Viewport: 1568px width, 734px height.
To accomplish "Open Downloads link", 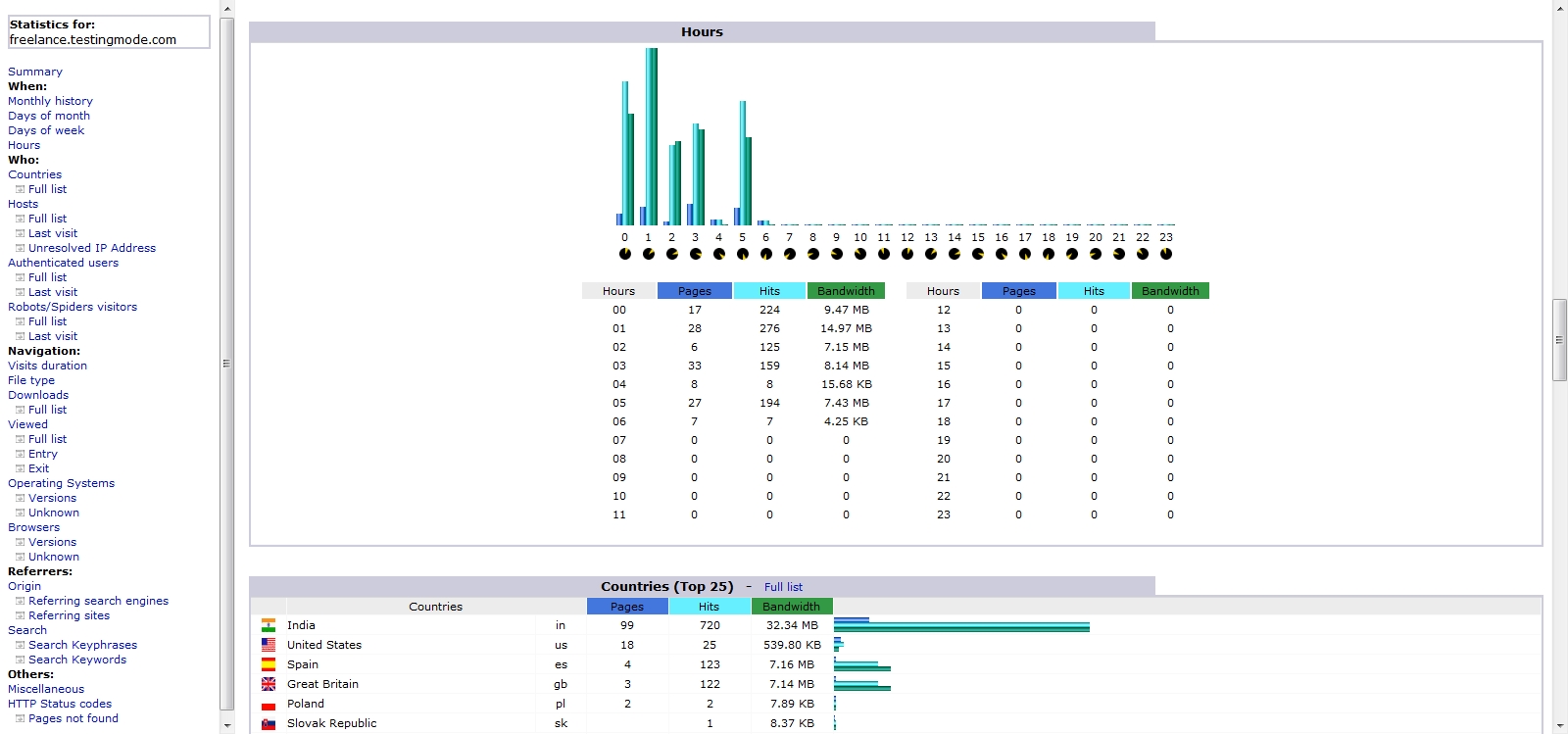I will pyautogui.click(x=38, y=395).
